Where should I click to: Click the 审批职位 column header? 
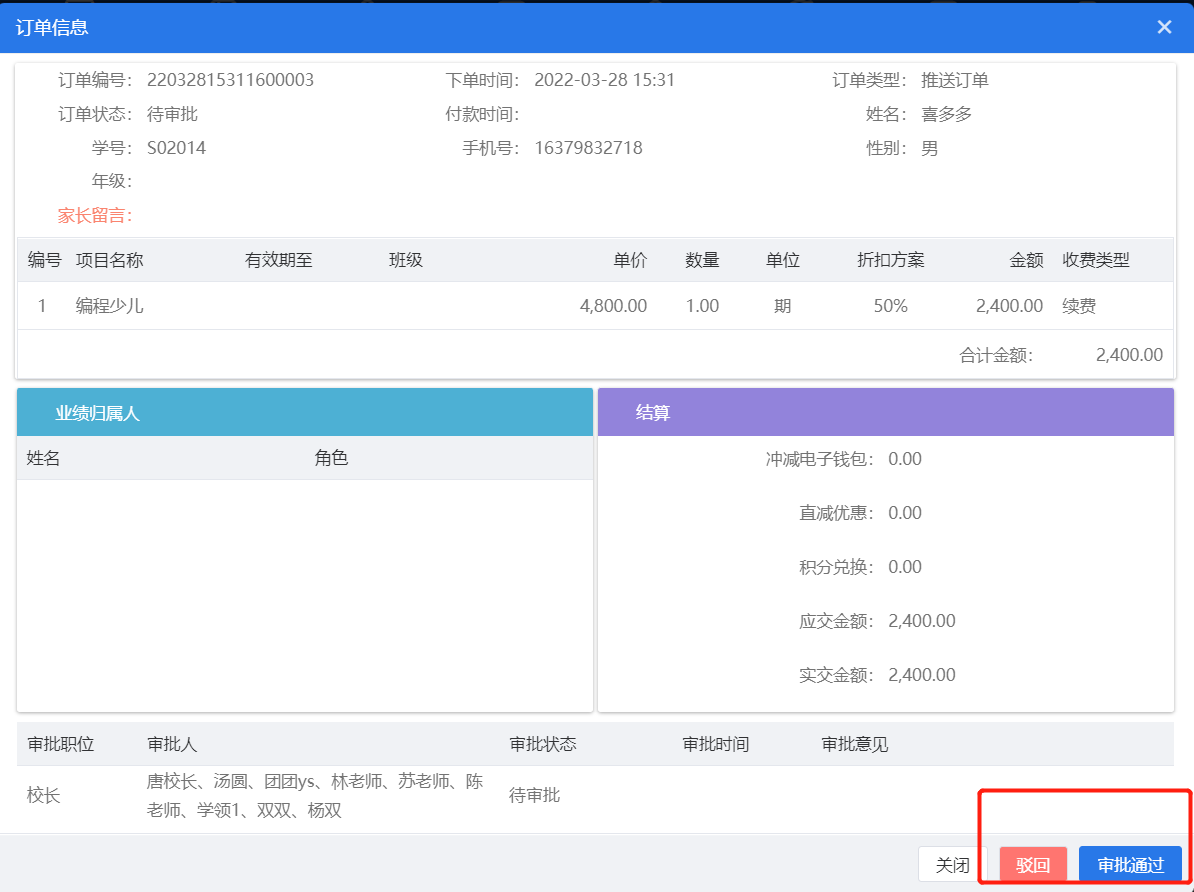[x=61, y=744]
